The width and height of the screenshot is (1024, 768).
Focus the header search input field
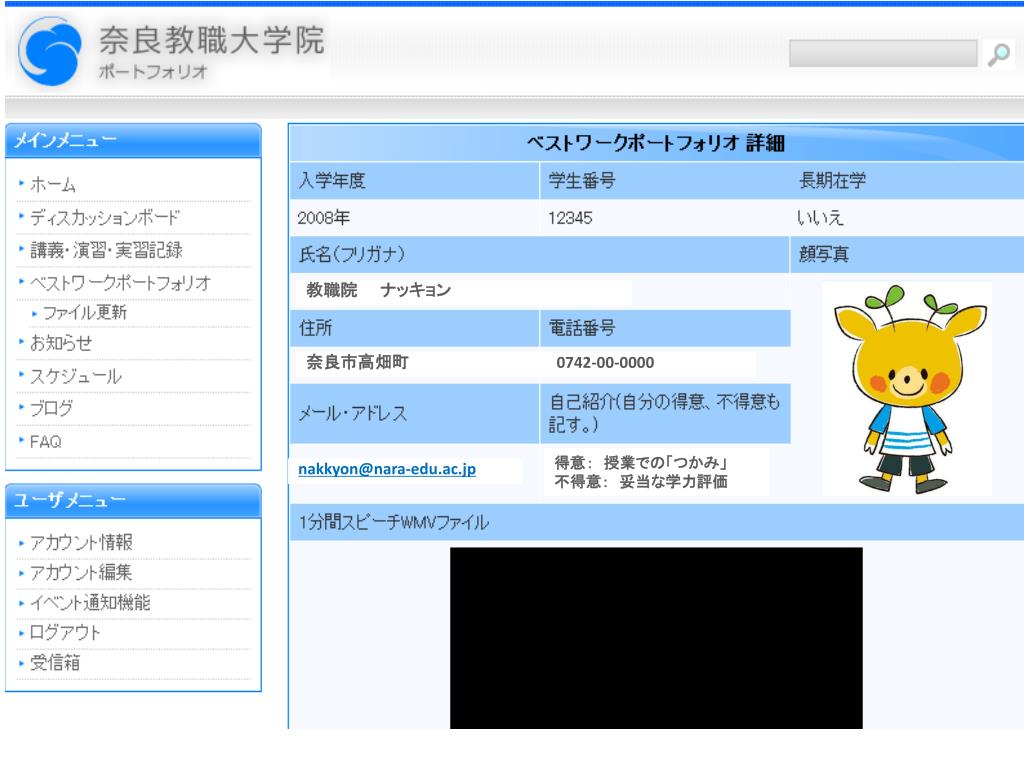883,54
